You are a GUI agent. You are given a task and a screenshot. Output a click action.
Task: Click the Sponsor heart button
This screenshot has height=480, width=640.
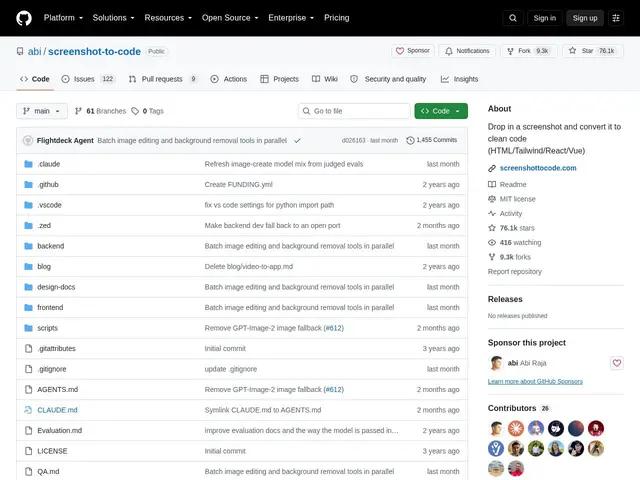click(x=413, y=51)
